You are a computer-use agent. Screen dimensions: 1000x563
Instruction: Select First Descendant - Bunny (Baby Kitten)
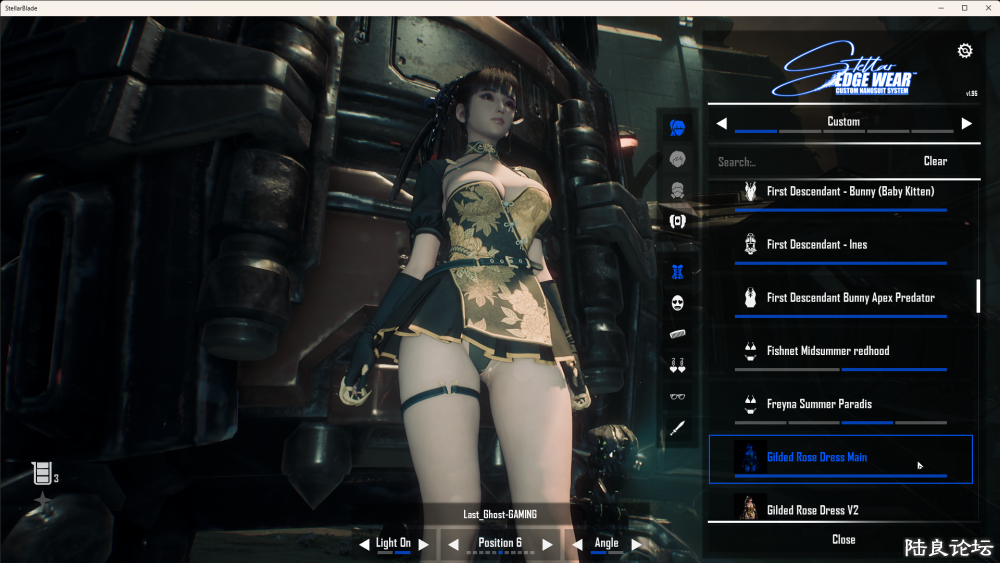(841, 193)
